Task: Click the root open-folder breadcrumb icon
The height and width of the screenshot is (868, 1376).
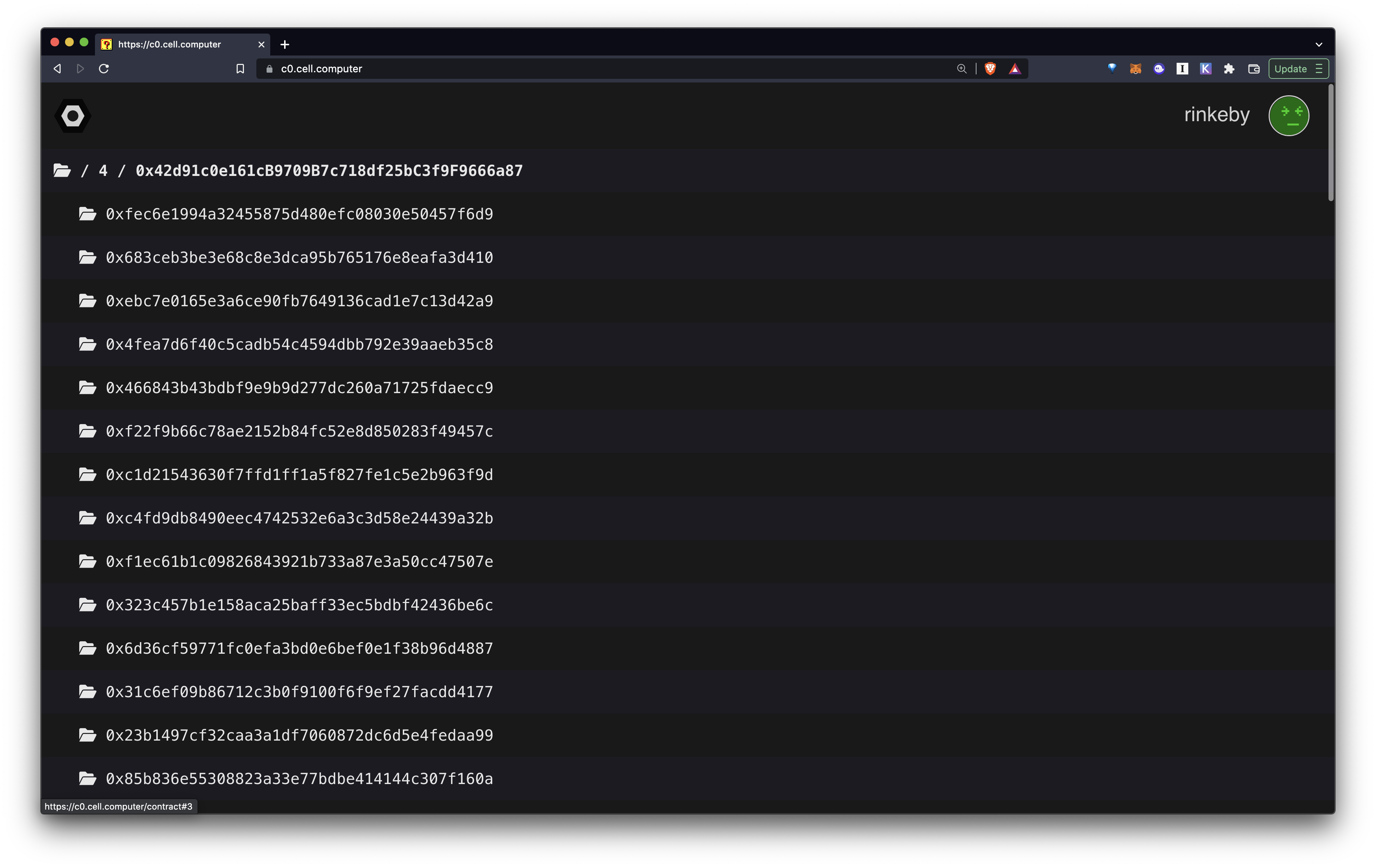Action: pyautogui.click(x=62, y=170)
